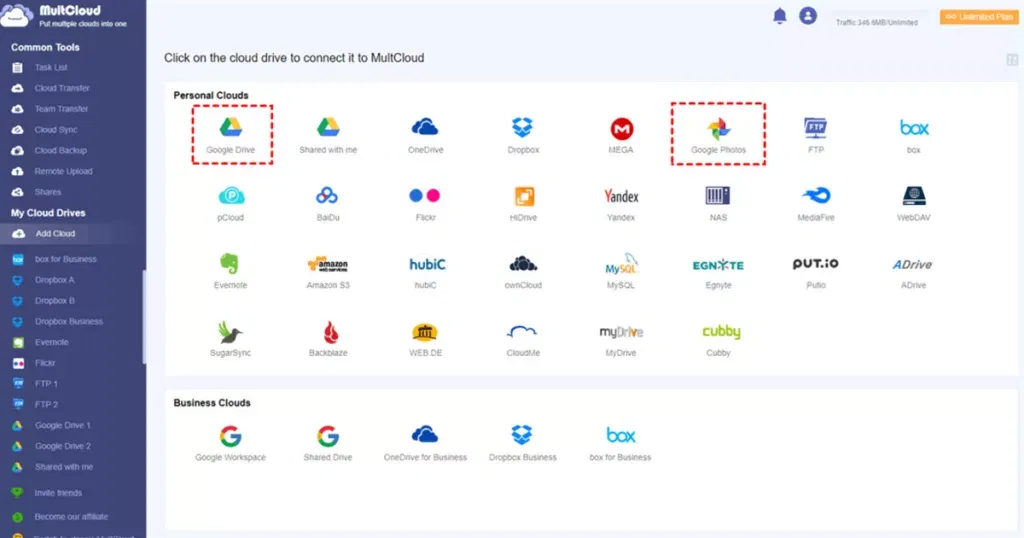
Task: Open Team Transfer tool
Action: pyautogui.click(x=61, y=109)
